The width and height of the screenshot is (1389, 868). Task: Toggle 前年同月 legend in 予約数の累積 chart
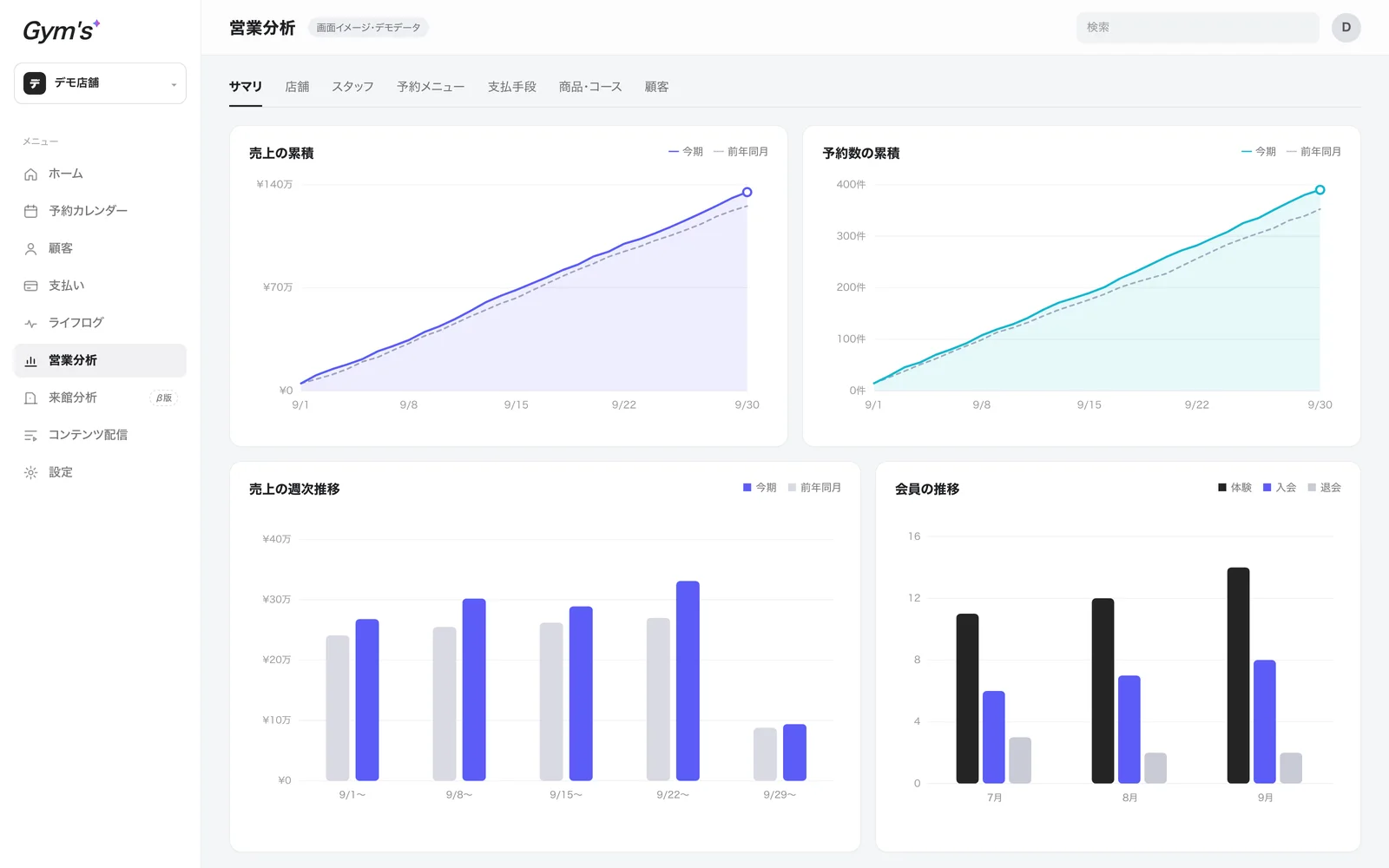(x=1313, y=151)
